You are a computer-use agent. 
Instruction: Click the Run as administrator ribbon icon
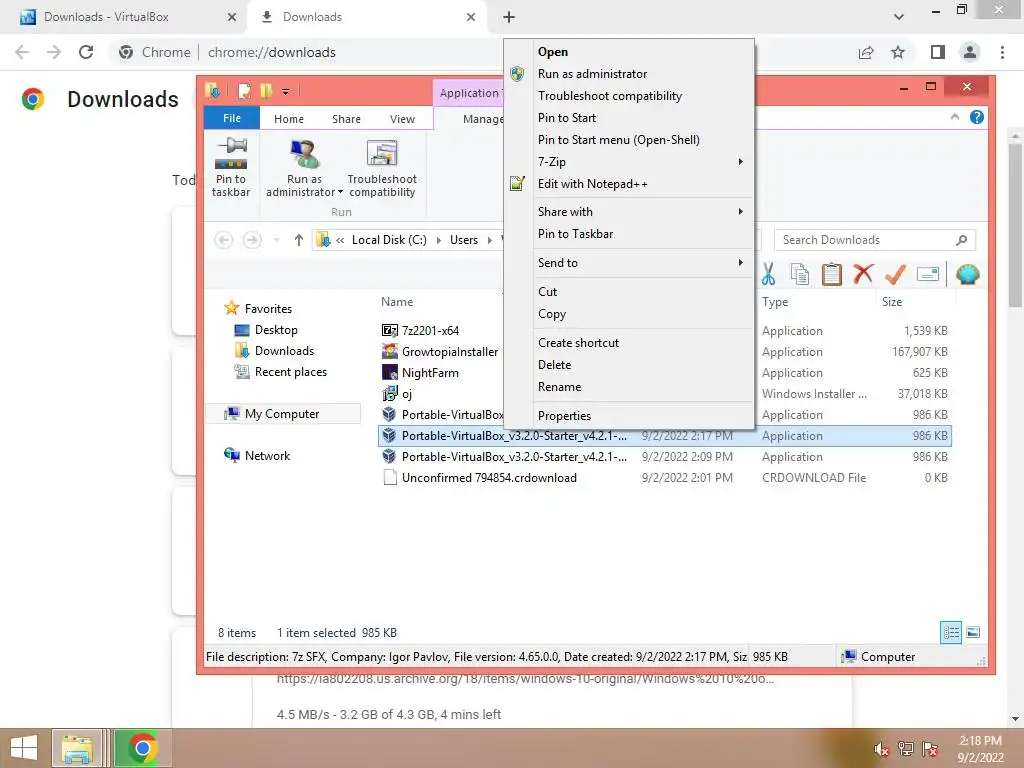[x=304, y=154]
